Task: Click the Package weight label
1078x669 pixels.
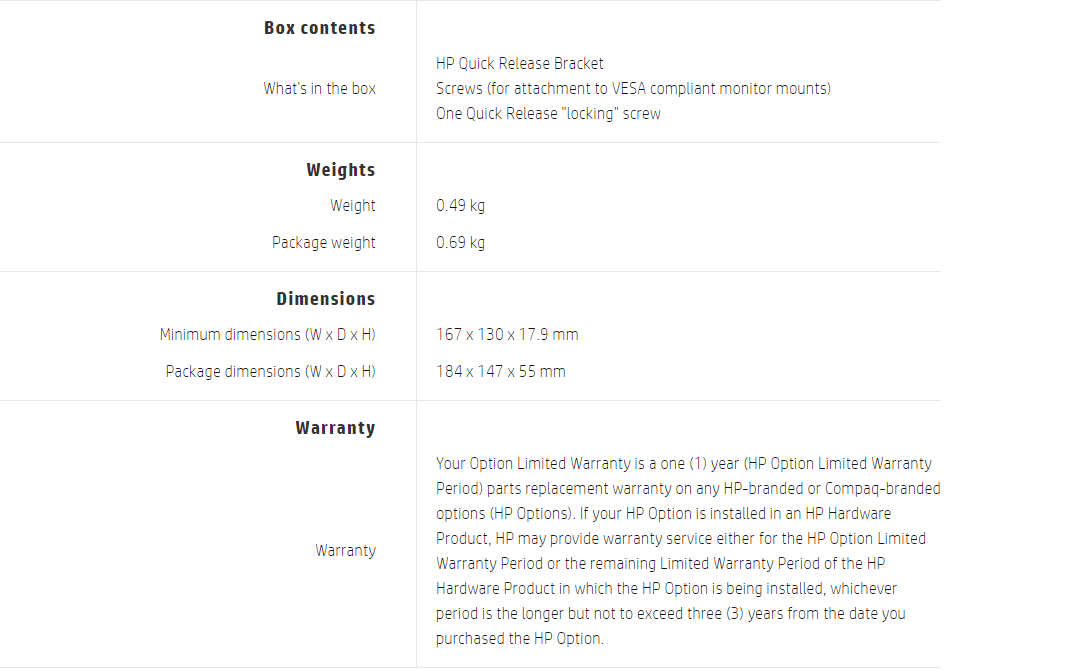Action: pyautogui.click(x=323, y=242)
